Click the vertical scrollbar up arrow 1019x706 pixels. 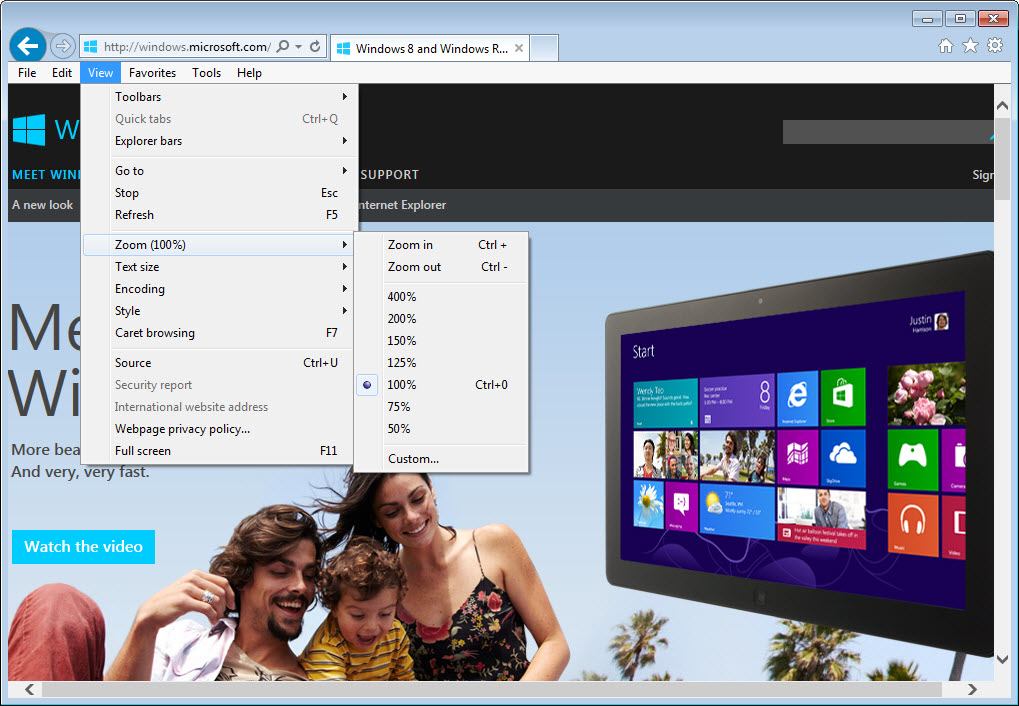(x=1002, y=105)
